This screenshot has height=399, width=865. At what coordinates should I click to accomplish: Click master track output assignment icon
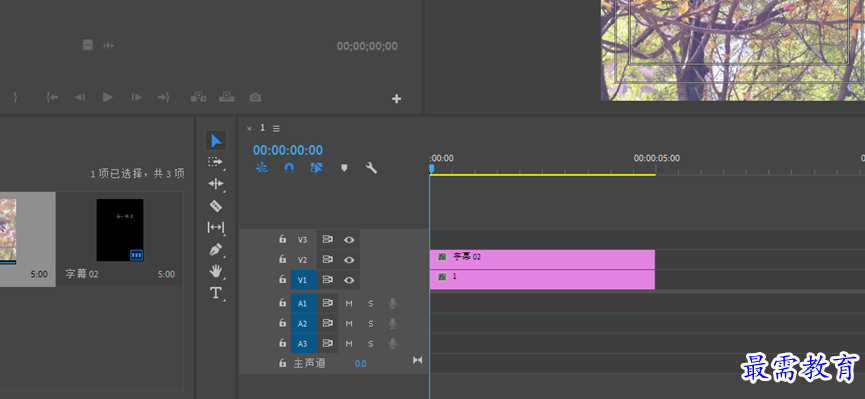pyautogui.click(x=418, y=360)
